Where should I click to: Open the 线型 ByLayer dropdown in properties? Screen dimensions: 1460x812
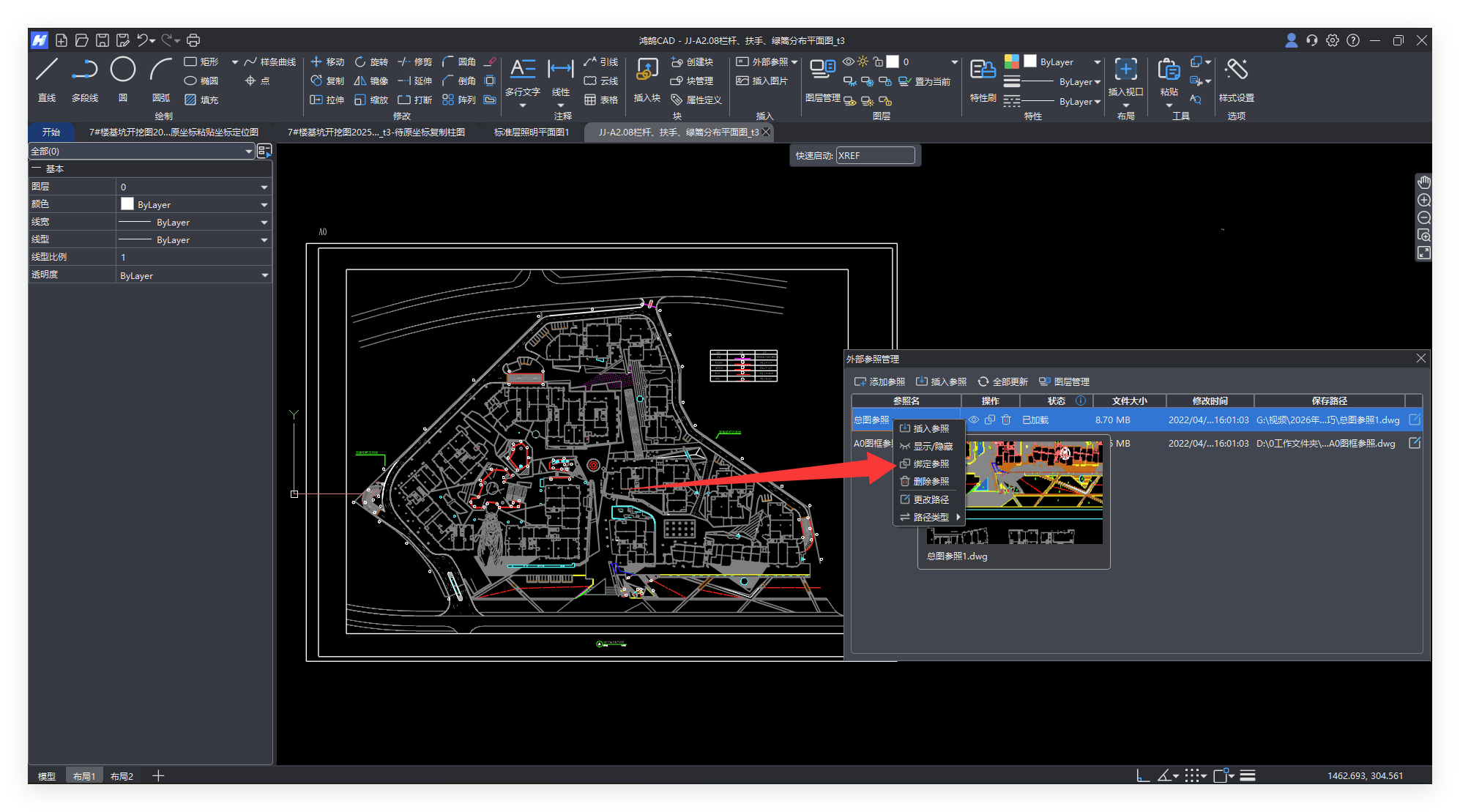[x=264, y=240]
